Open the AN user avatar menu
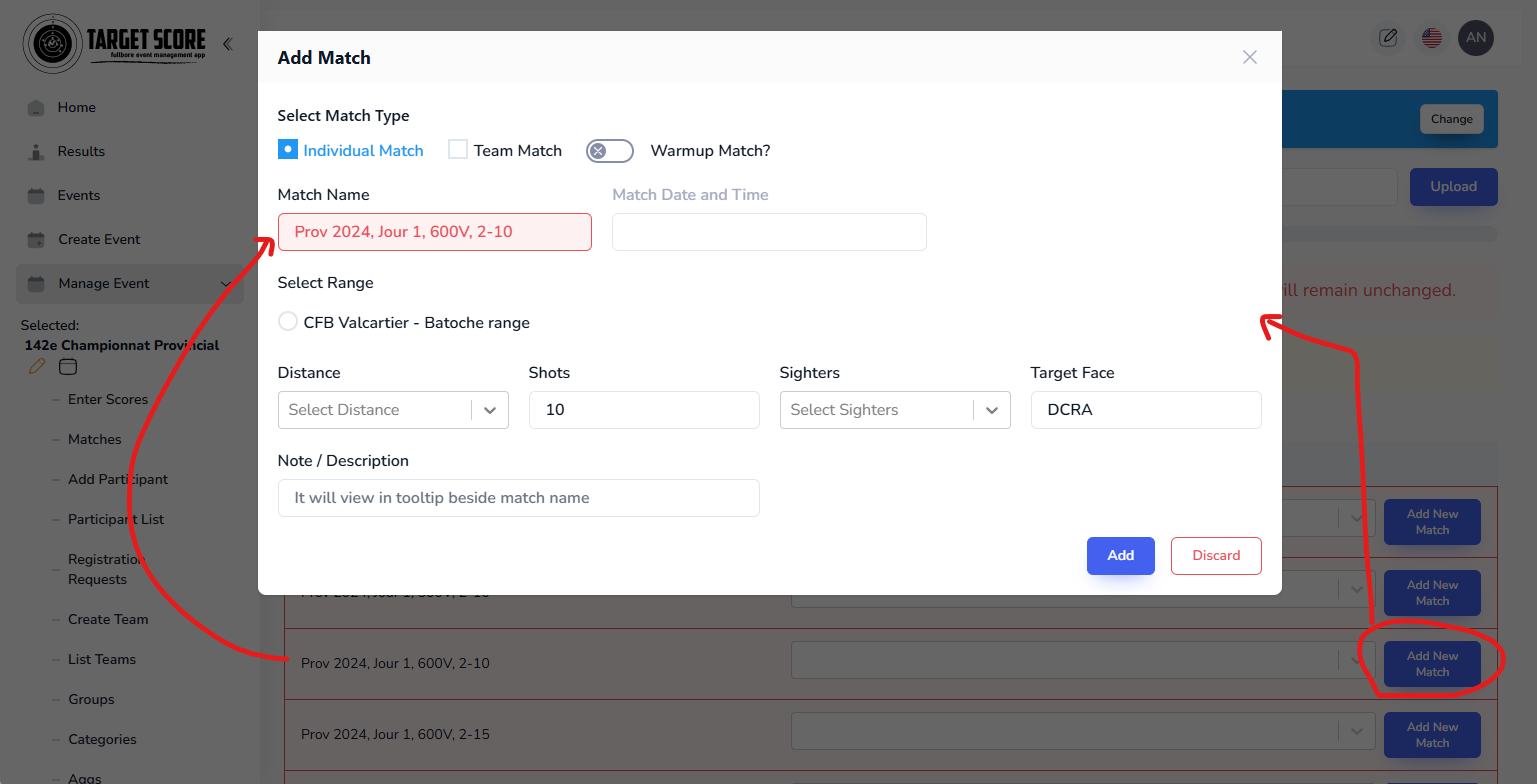1537x784 pixels. [1476, 38]
